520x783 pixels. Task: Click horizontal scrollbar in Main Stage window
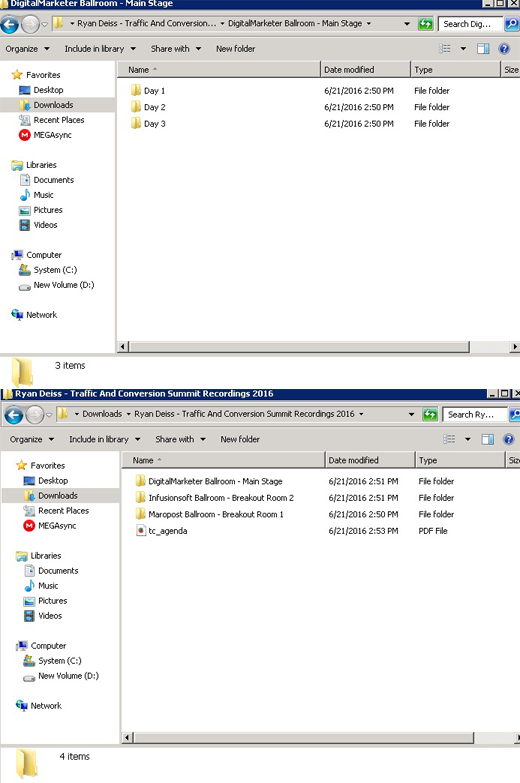299,346
